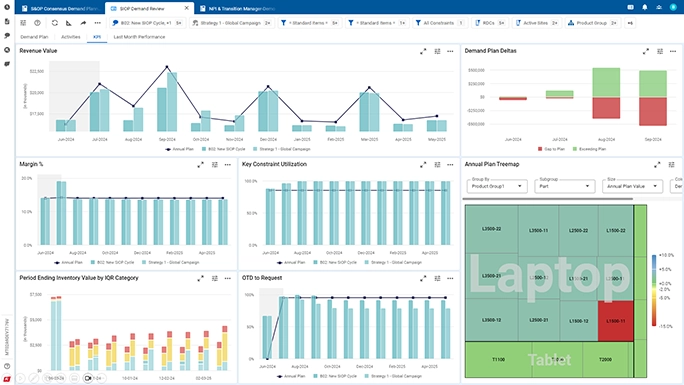Image resolution: width=684 pixels, height=385 pixels.
Task: Click the share arrow toolbar icon
Action: pyautogui.click(x=83, y=23)
